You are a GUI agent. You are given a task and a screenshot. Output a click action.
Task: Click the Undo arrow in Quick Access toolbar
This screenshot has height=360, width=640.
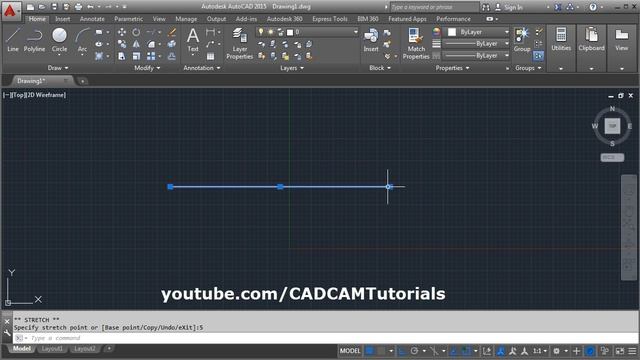(x=91, y=7)
